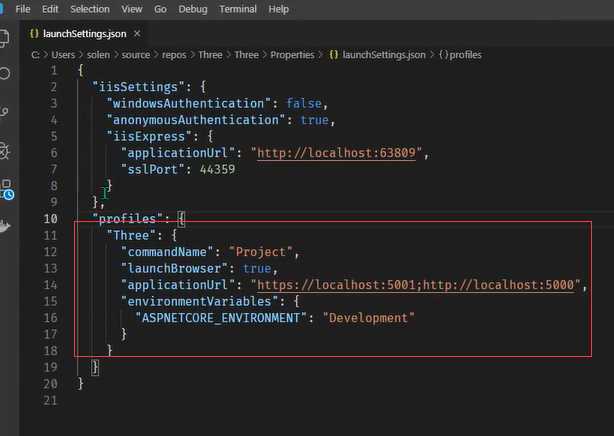Click the C: drive breadcrumb segment

click(x=35, y=55)
